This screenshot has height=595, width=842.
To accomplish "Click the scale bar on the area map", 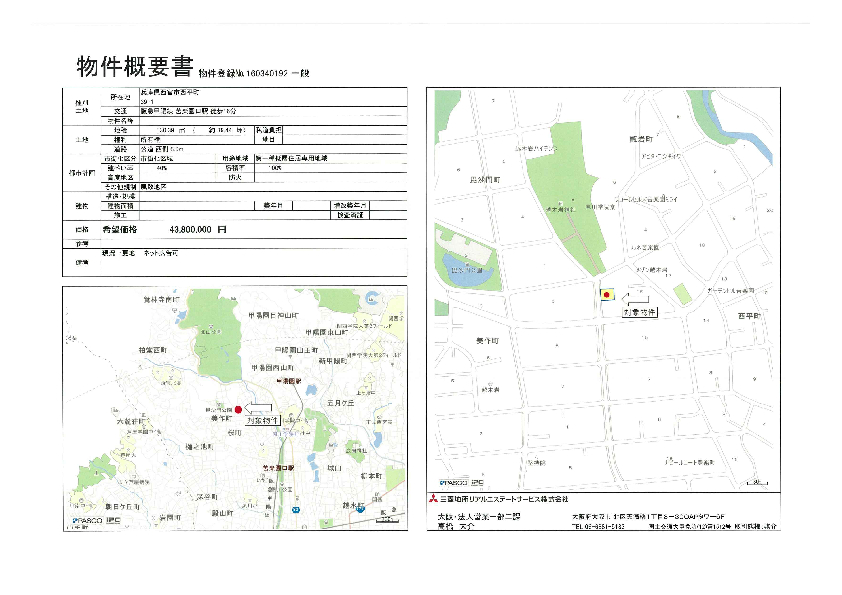I will (x=114, y=521).
